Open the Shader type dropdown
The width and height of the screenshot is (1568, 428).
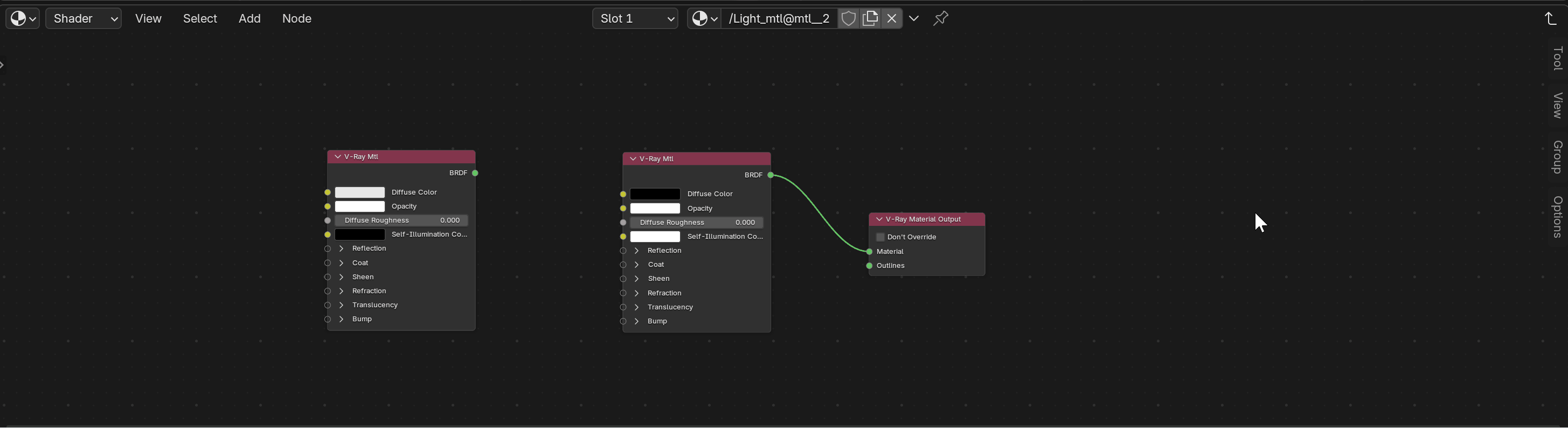click(x=84, y=18)
